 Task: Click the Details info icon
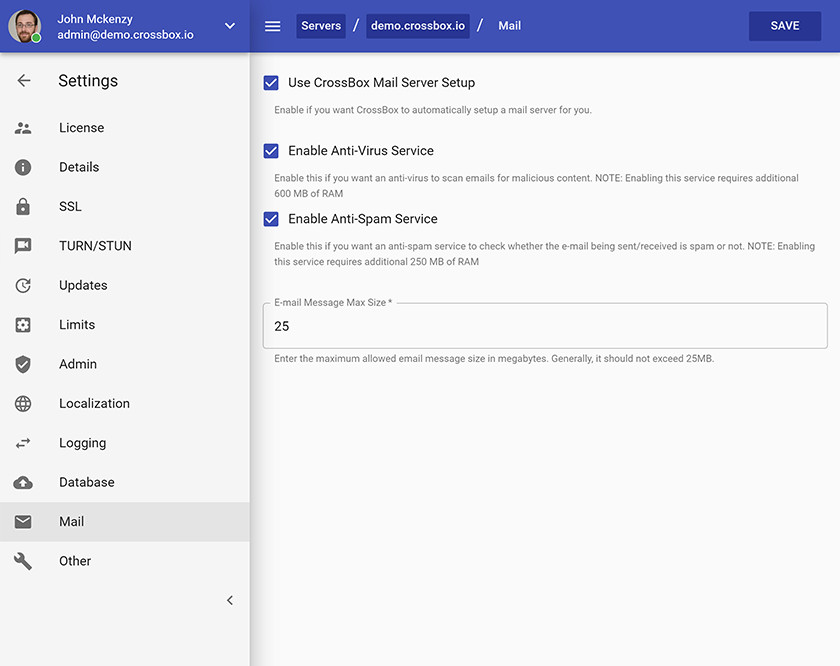click(23, 167)
